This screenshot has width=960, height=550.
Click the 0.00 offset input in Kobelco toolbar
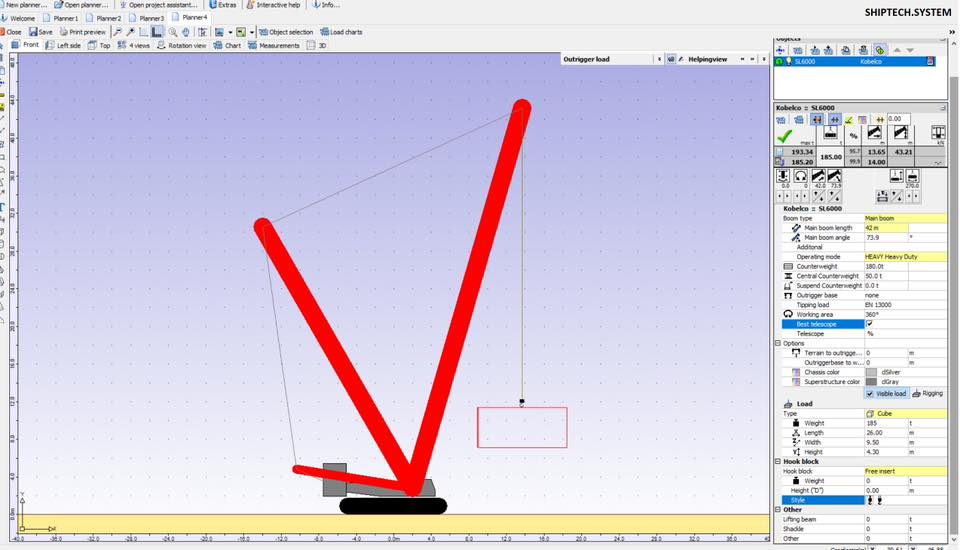[898, 119]
